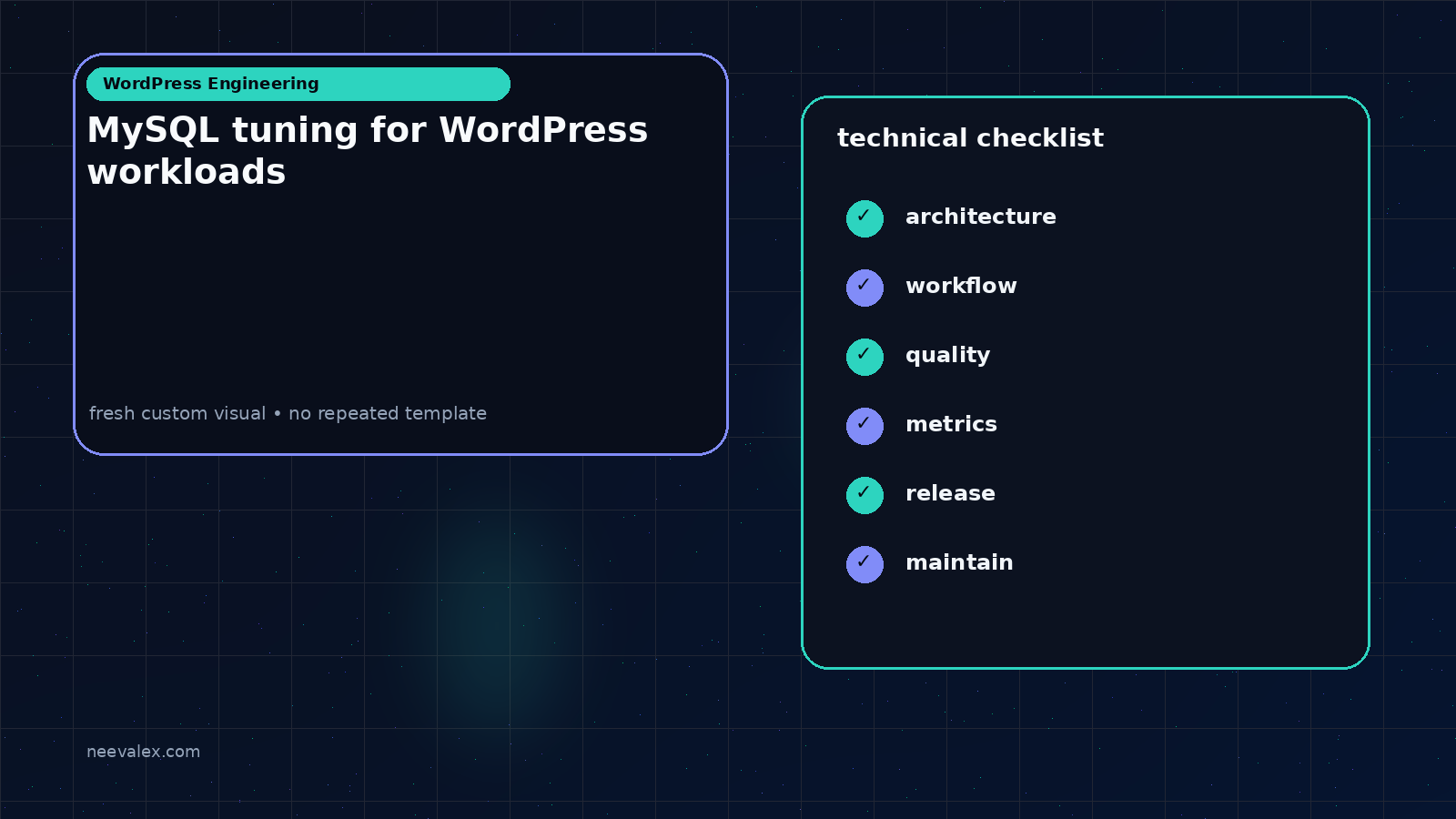Click the WordPress Engineering badge
This screenshot has height=819, width=1456.
point(298,84)
